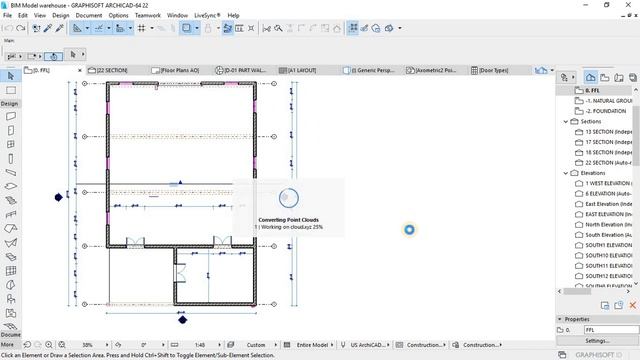This screenshot has width=640, height=360.
Task: Click the GRAPHISOFT ID link
Action: pos(598,355)
